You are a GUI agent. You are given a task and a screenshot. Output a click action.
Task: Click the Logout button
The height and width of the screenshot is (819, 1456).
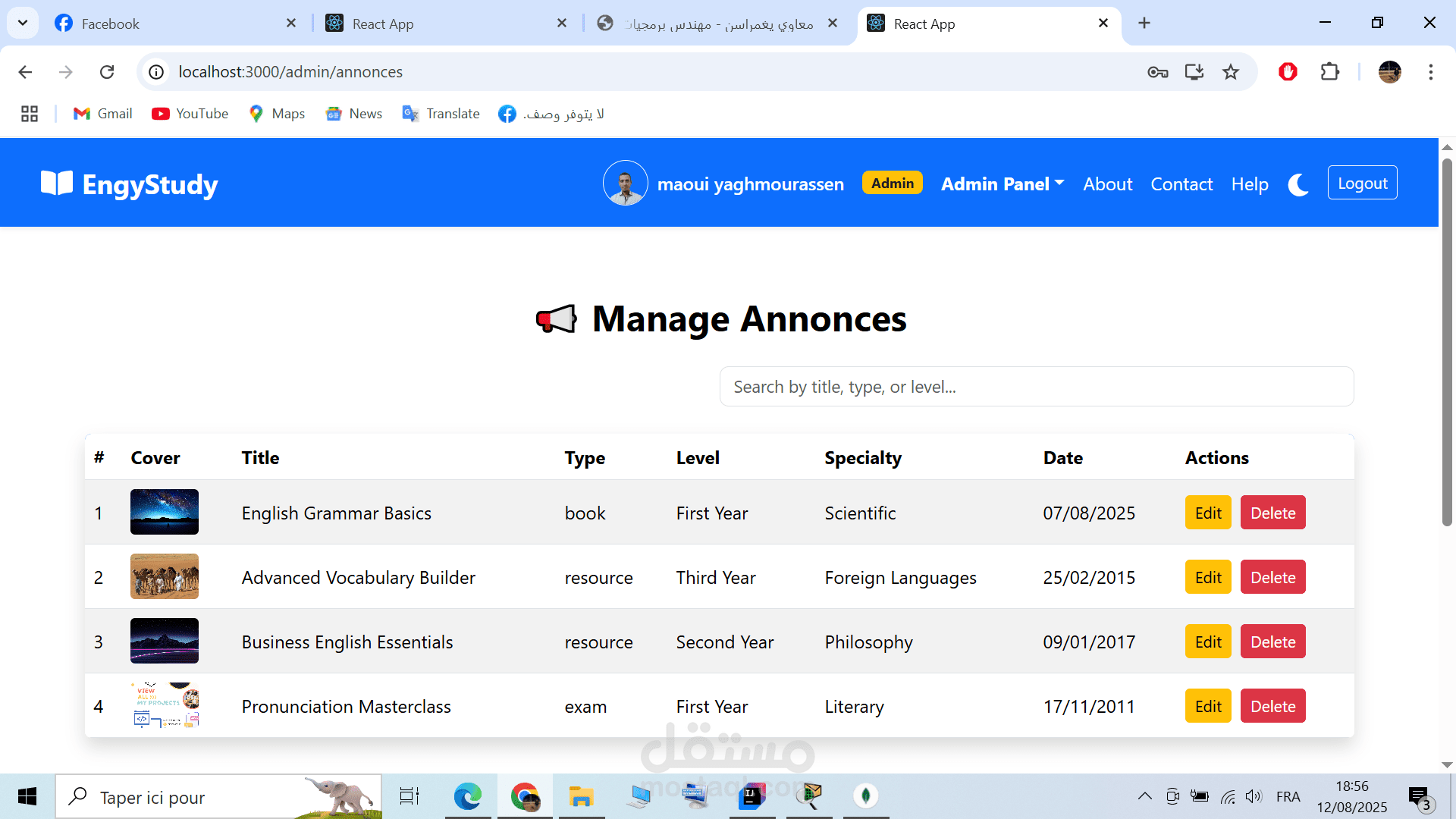(1362, 184)
